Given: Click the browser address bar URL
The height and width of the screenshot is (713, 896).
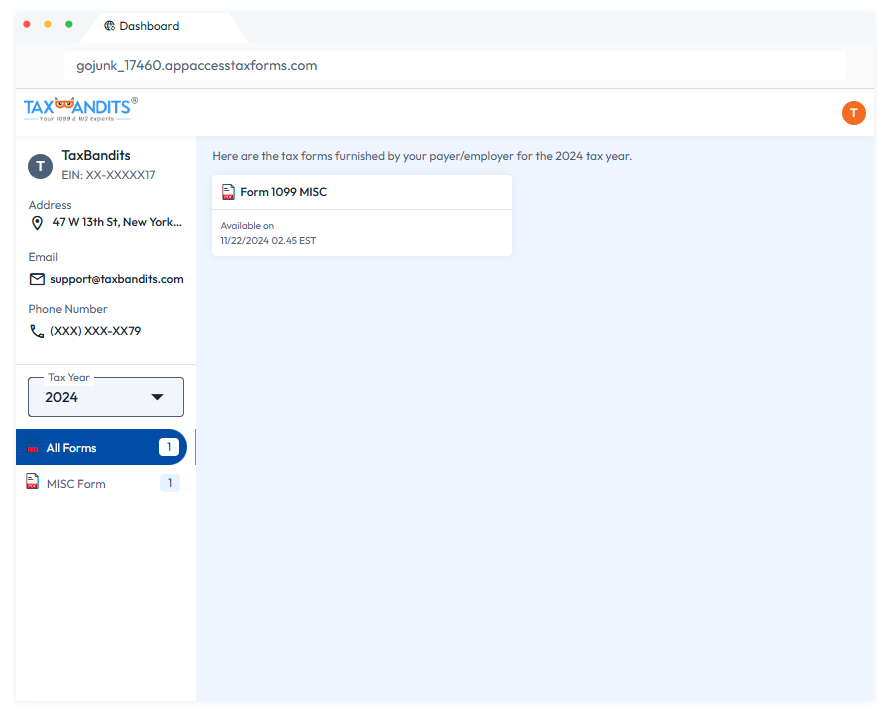Looking at the screenshot, I should click(197, 66).
